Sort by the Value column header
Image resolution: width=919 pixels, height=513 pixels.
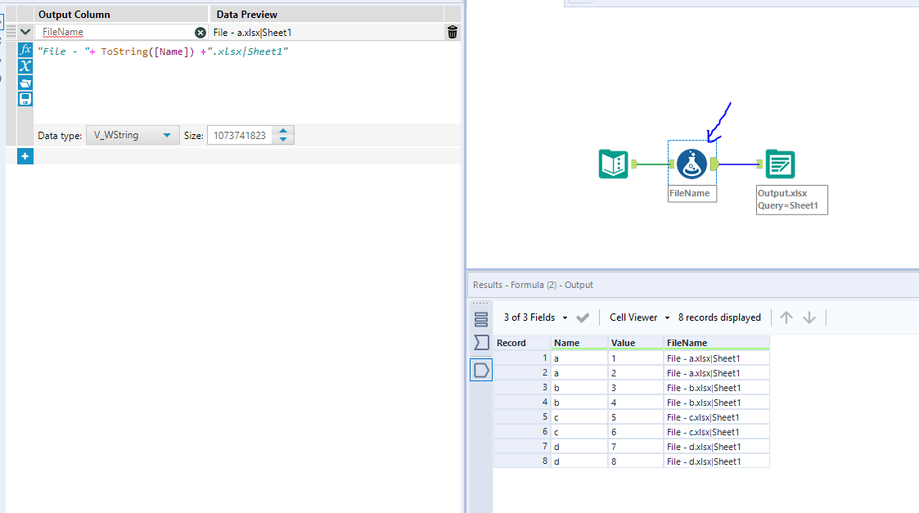tap(635, 343)
